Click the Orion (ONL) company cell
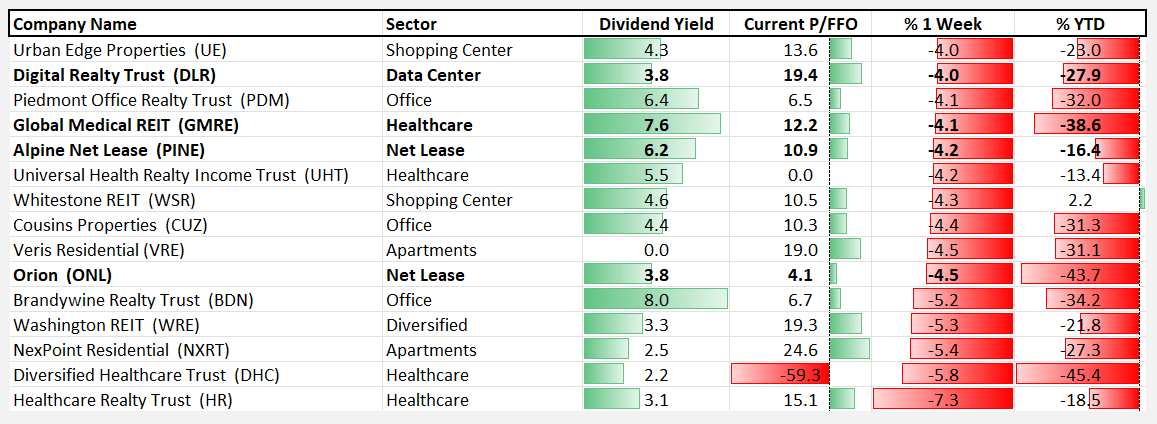 click(63, 275)
